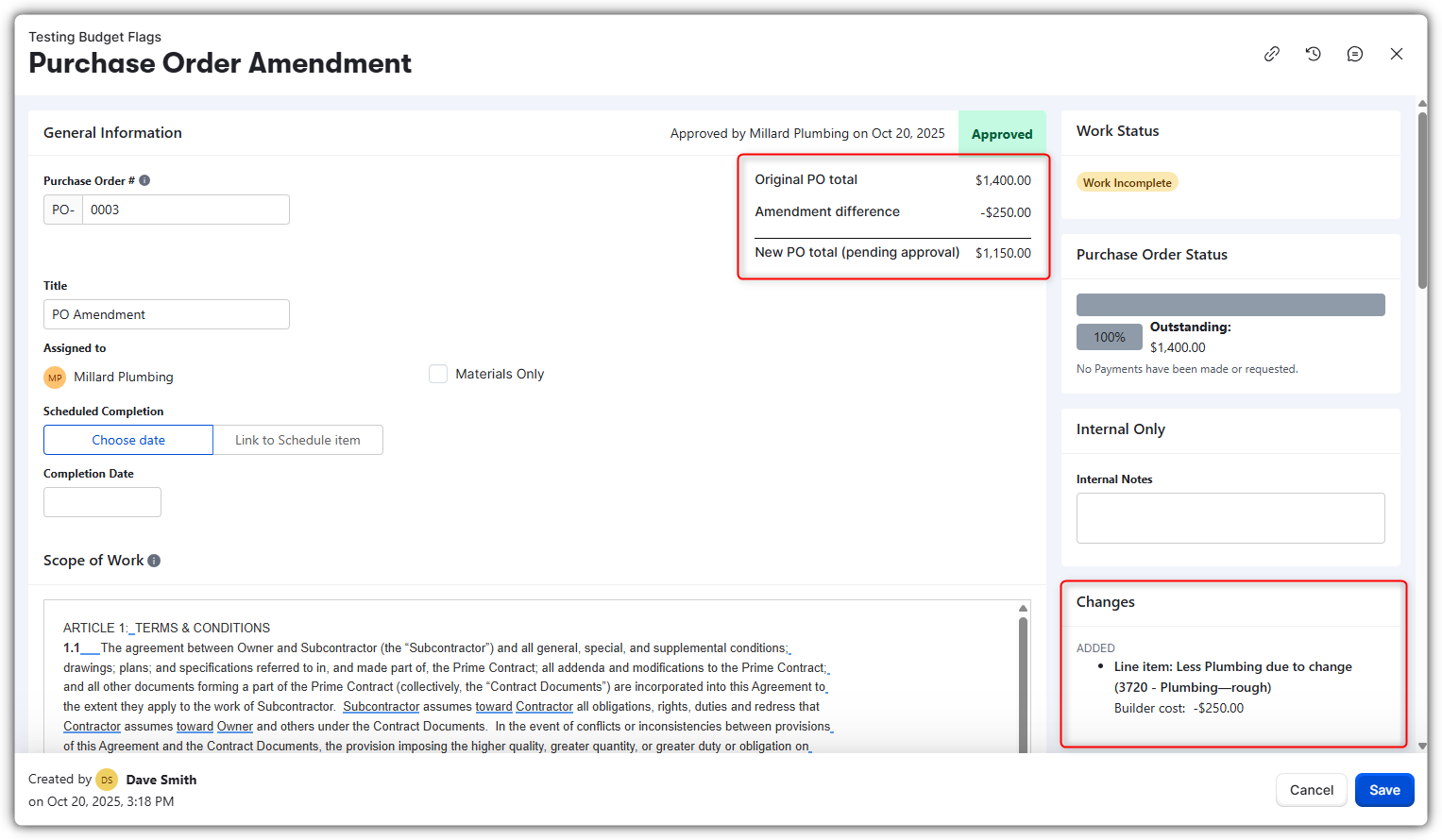
Task: Click the 100% indicator in Purchase Order Status
Action: coord(1109,336)
